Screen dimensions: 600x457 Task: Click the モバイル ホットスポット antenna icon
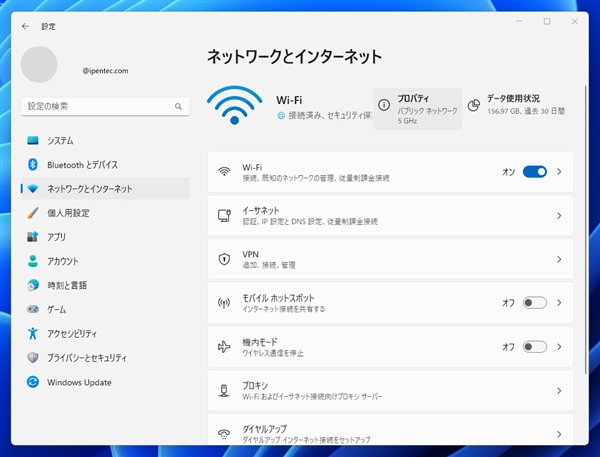pos(224,303)
